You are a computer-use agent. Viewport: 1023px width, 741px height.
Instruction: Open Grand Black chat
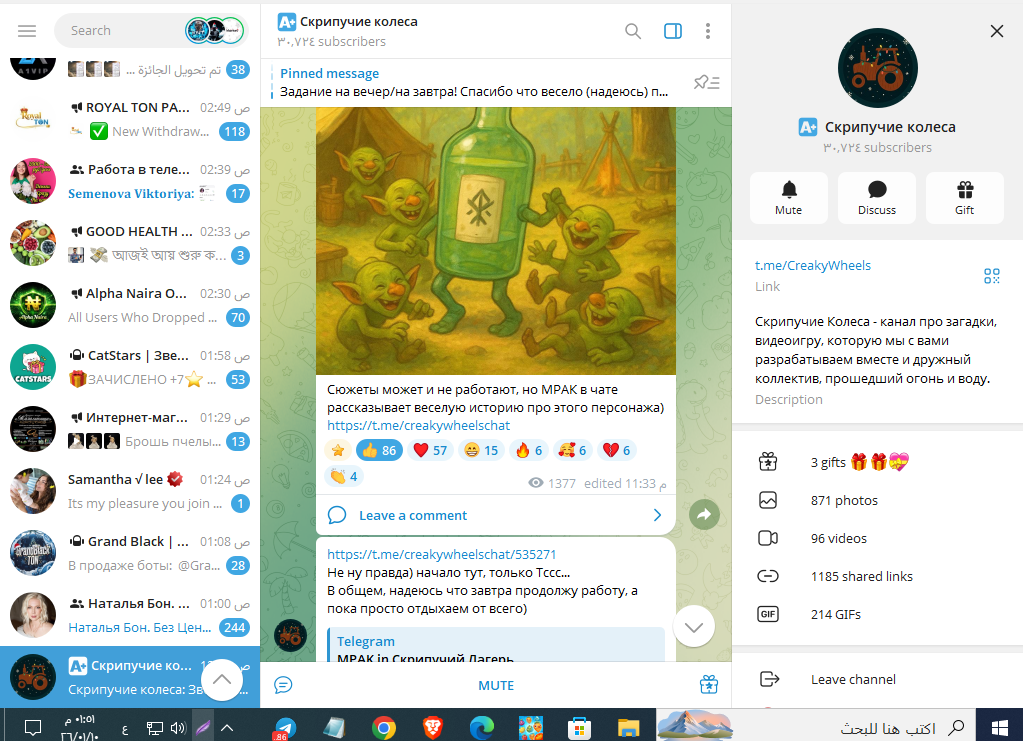click(130, 553)
